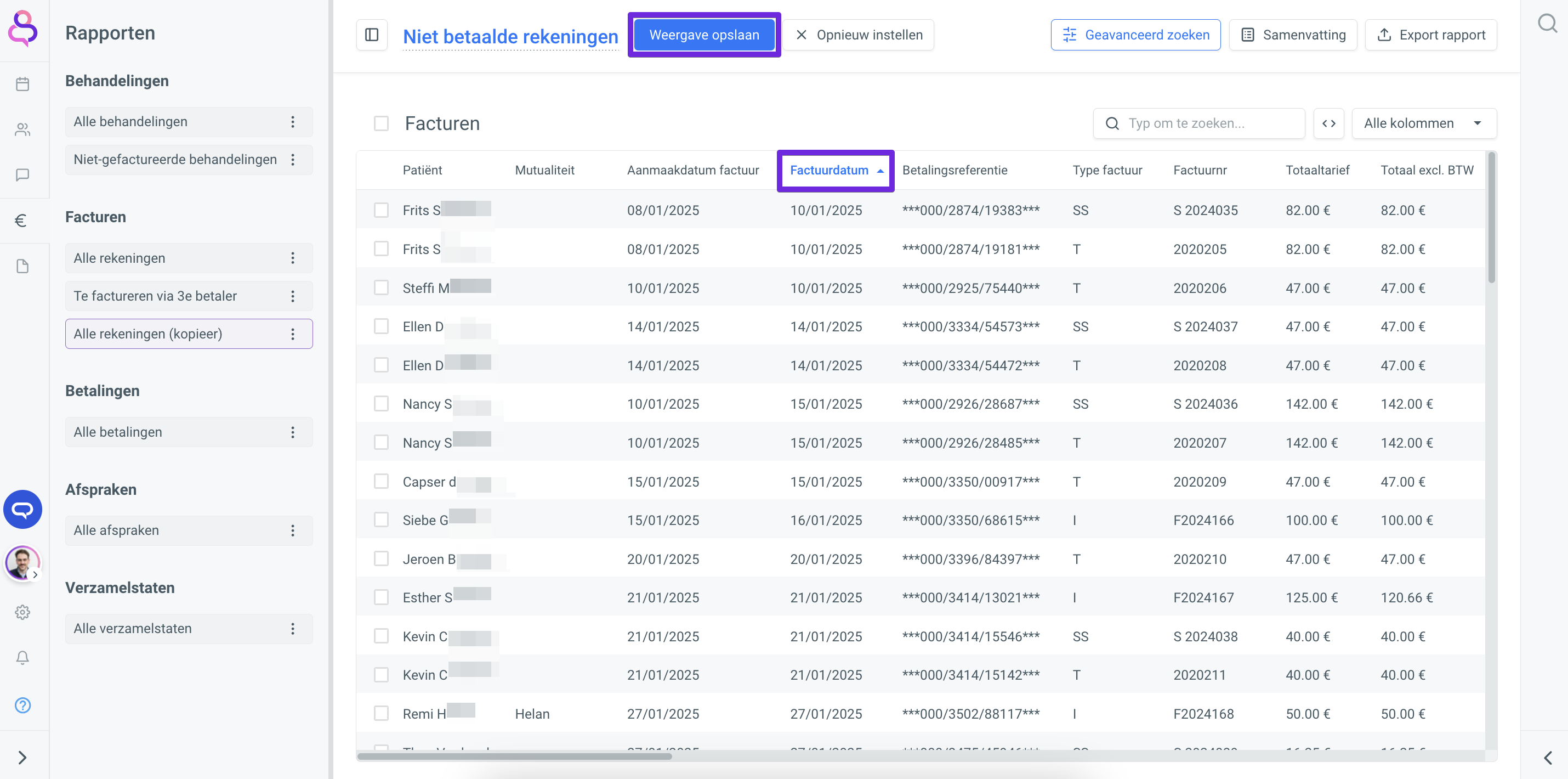Click the horizontal scrollbar under the table
The height and width of the screenshot is (779, 1568).
tap(514, 757)
